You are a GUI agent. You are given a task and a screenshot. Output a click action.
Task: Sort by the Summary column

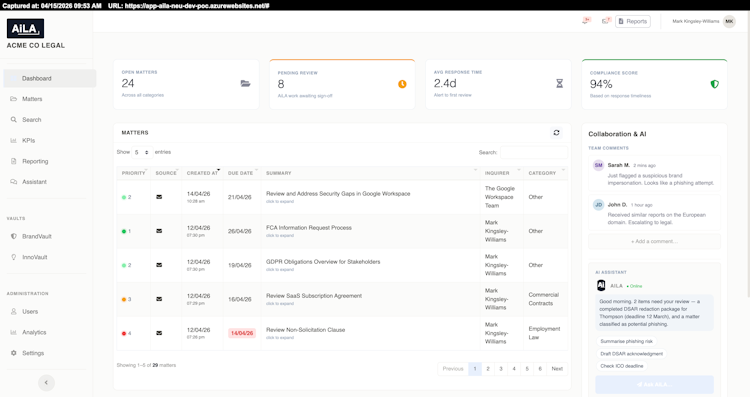[x=371, y=173]
